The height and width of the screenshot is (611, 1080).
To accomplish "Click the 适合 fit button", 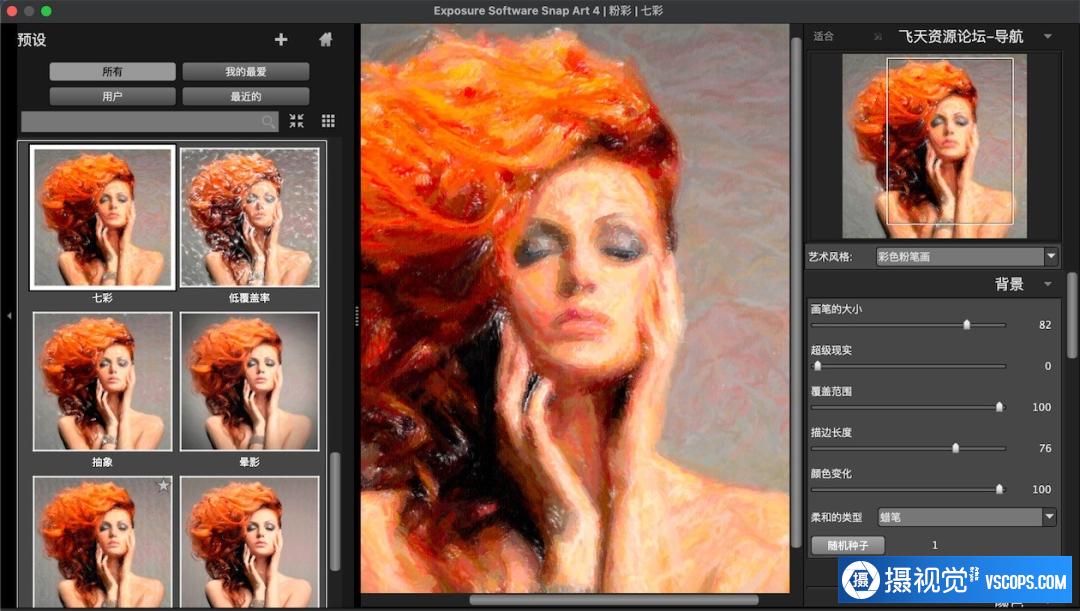I will click(x=824, y=37).
